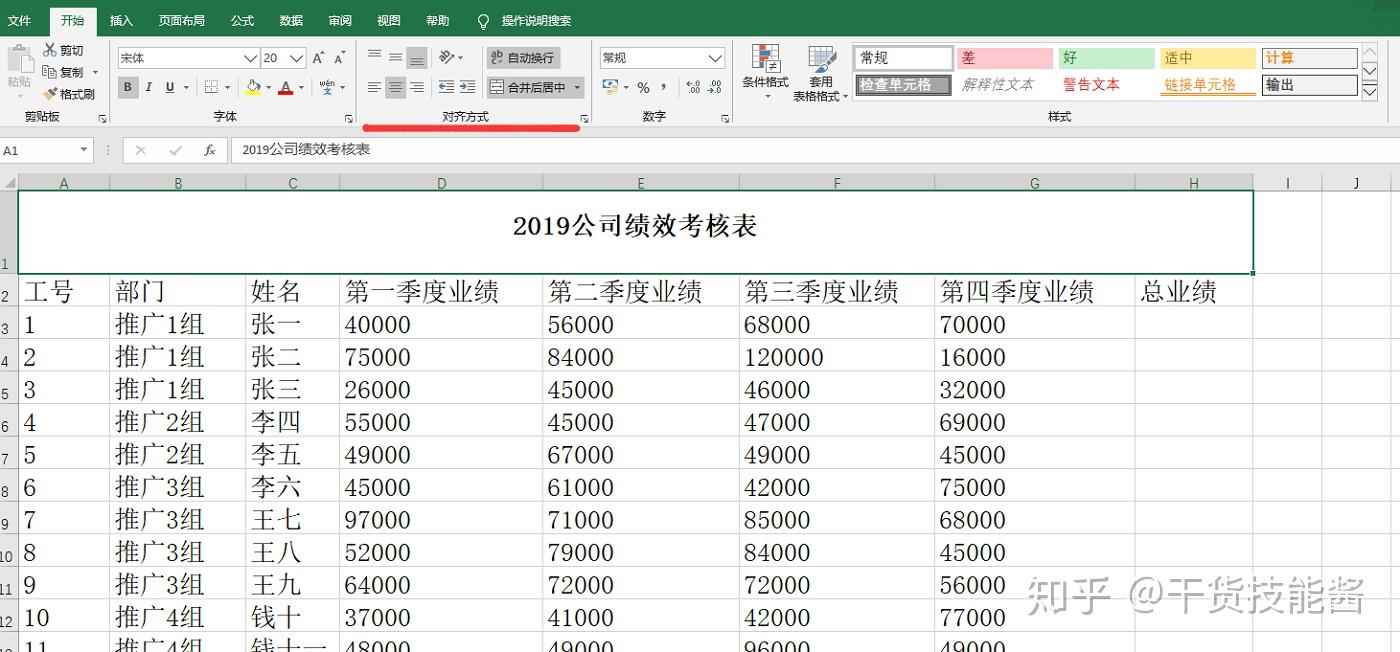
Task: Toggle Merge & Center (合并后居中)
Action: [x=529, y=87]
